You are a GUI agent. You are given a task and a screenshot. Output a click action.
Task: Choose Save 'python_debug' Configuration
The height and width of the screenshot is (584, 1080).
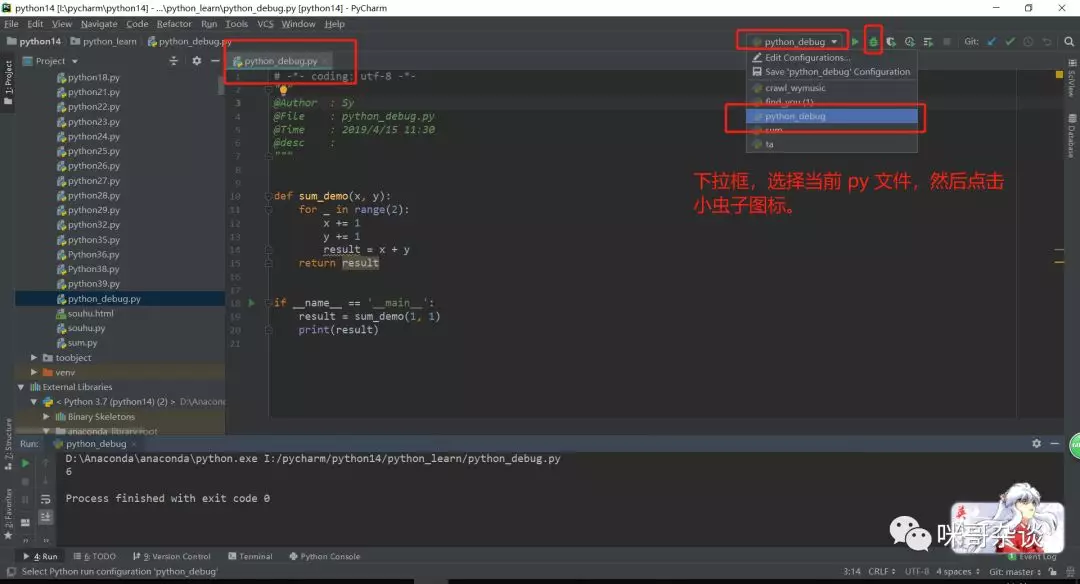pos(831,72)
